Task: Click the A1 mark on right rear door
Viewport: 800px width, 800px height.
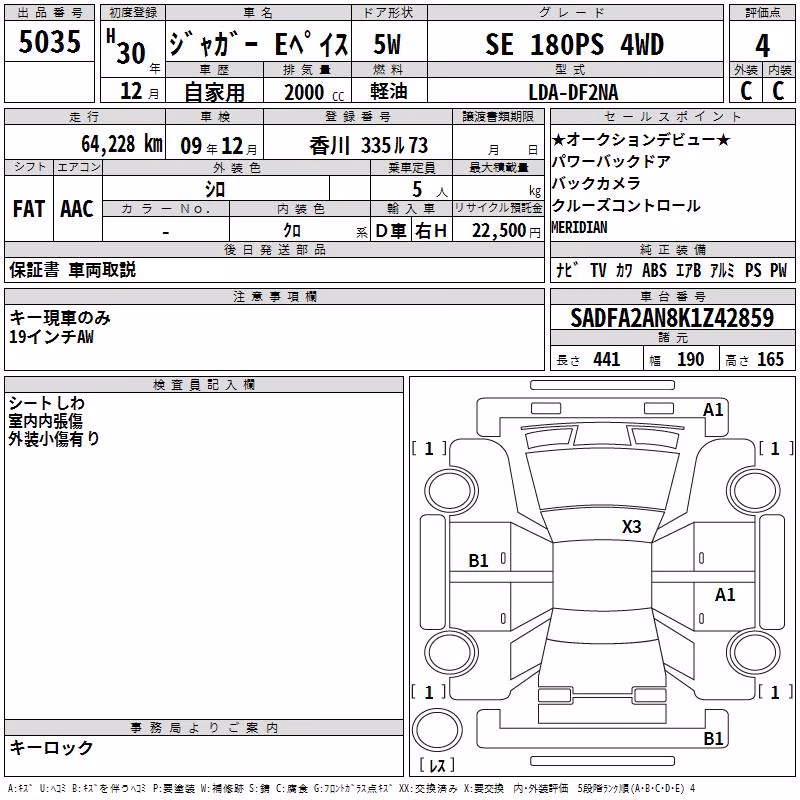Action: click(x=724, y=594)
